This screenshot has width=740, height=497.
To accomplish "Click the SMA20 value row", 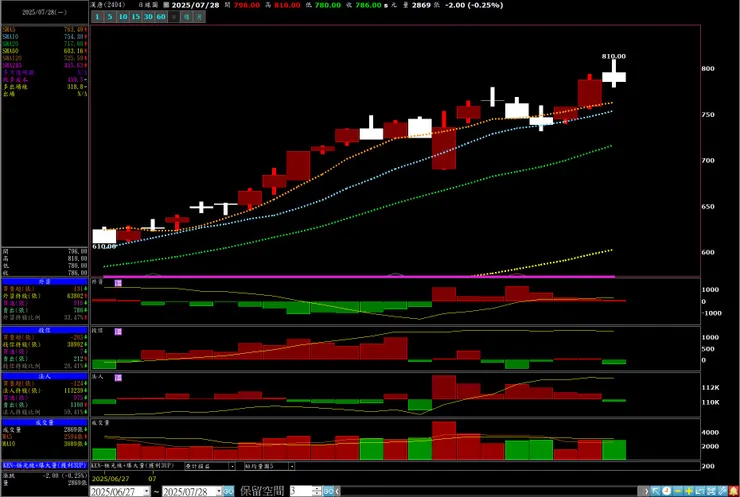I will tap(44, 43).
